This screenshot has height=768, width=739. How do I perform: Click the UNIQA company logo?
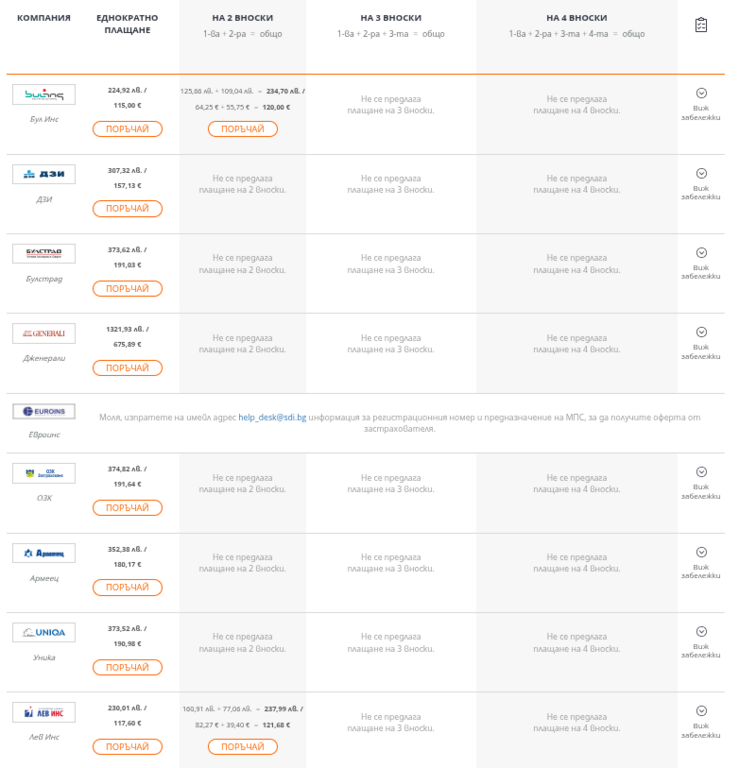click(44, 632)
